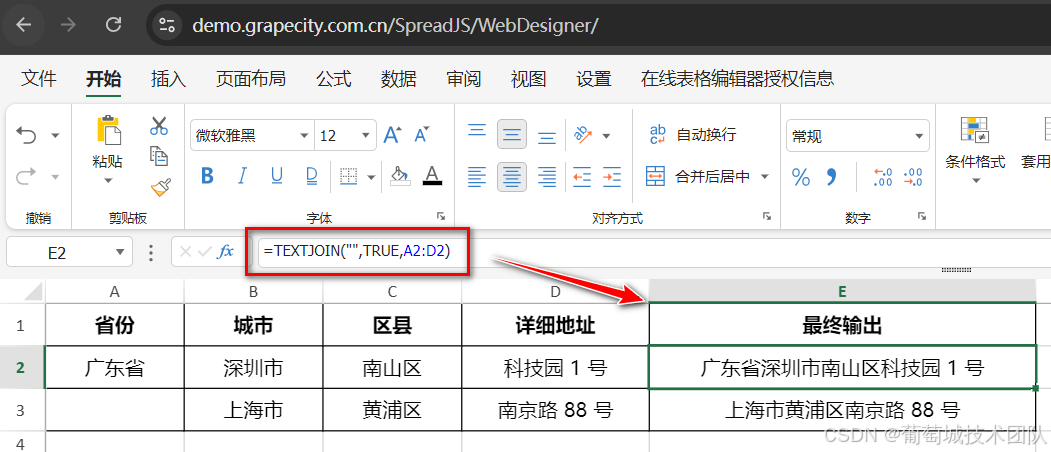
Task: Click the browser address bar URL
Action: pos(395,25)
